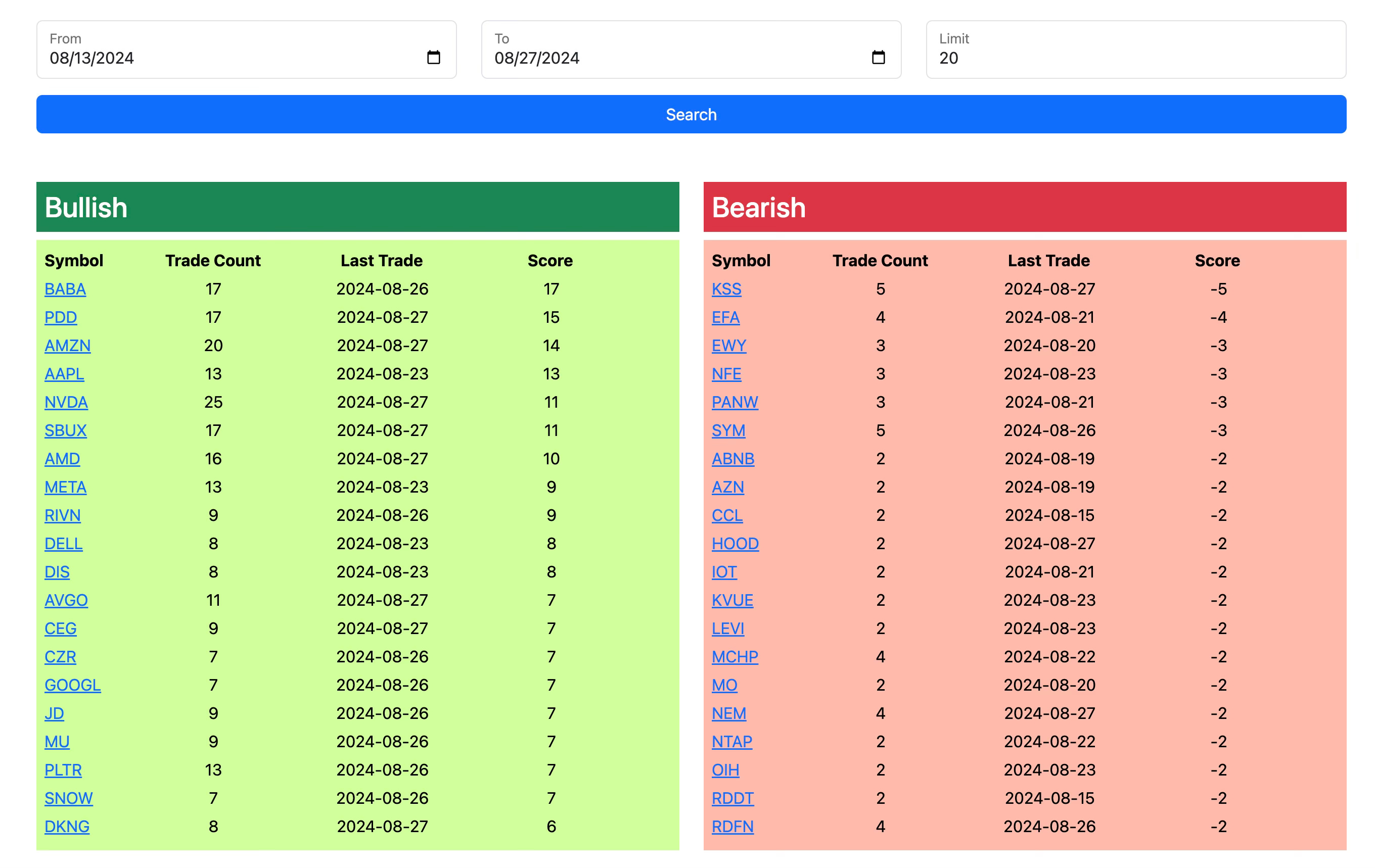
Task: Open the CEG symbol link
Action: tap(61, 629)
